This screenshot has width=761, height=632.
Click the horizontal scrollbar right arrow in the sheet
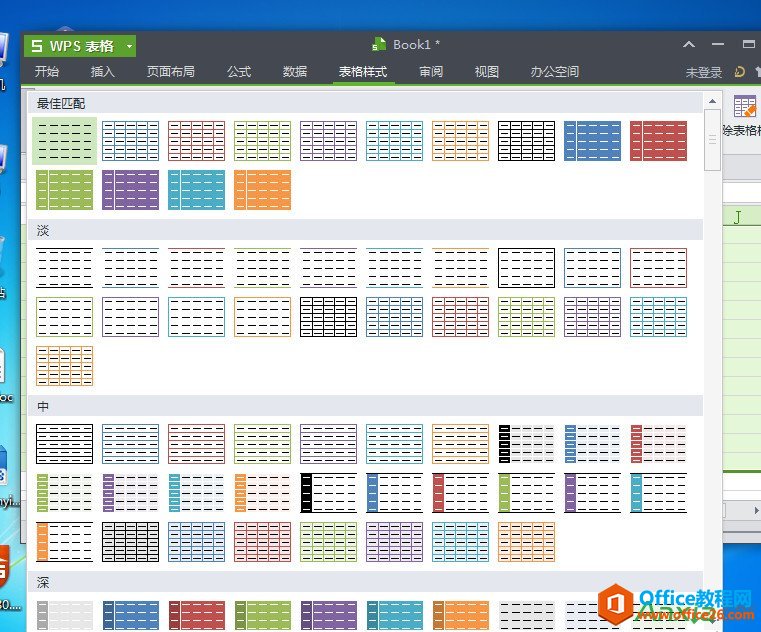tap(756, 511)
